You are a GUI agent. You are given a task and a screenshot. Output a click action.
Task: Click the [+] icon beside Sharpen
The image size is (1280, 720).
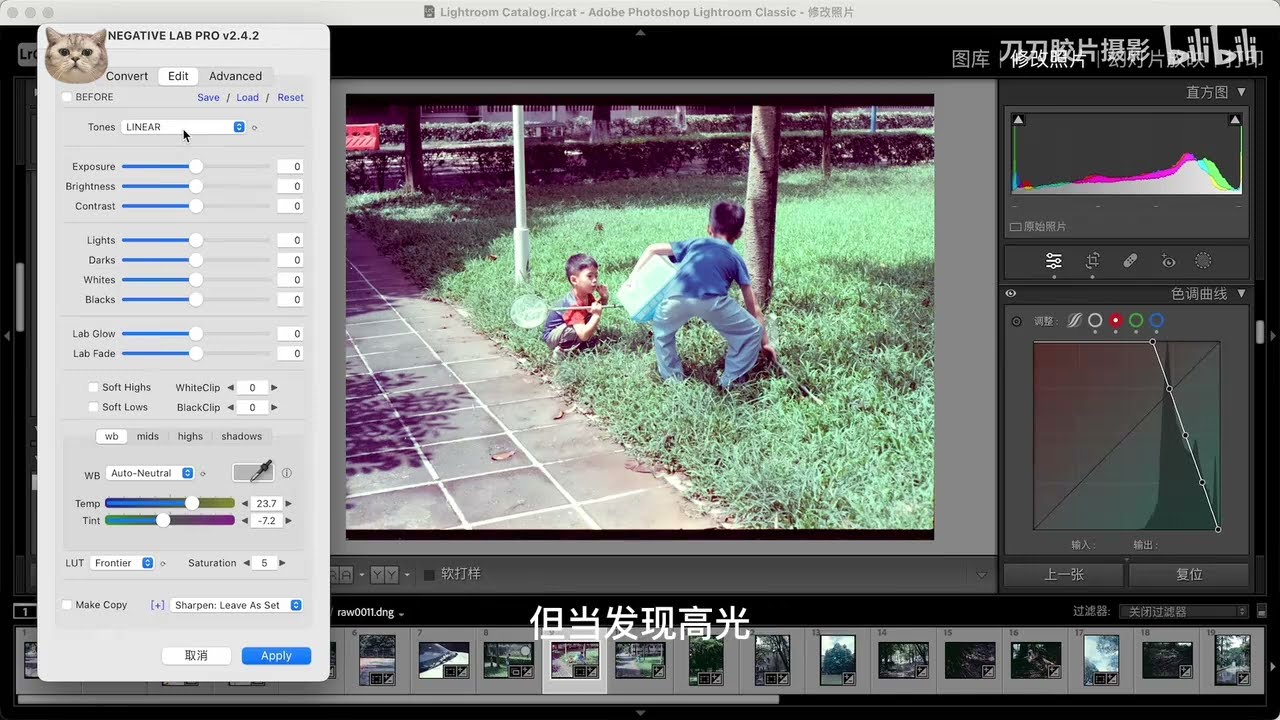coord(157,605)
